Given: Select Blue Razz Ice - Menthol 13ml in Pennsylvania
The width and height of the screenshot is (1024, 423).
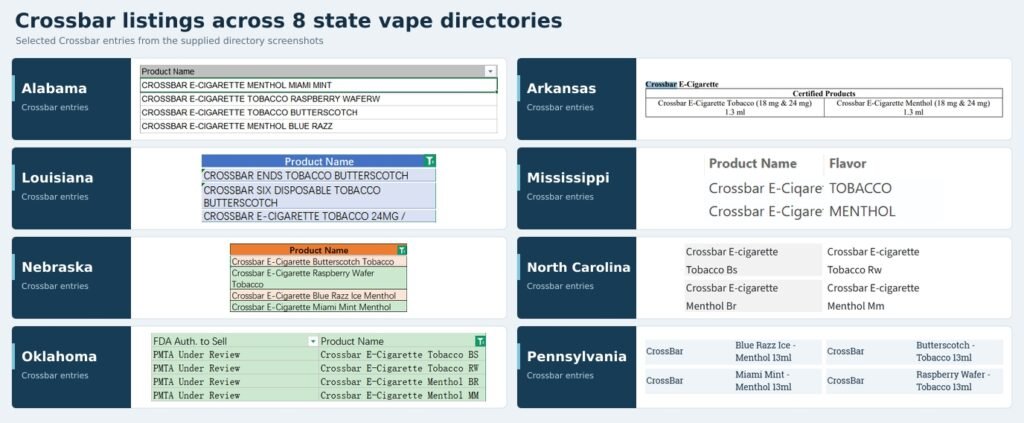Looking at the screenshot, I should 768,351.
